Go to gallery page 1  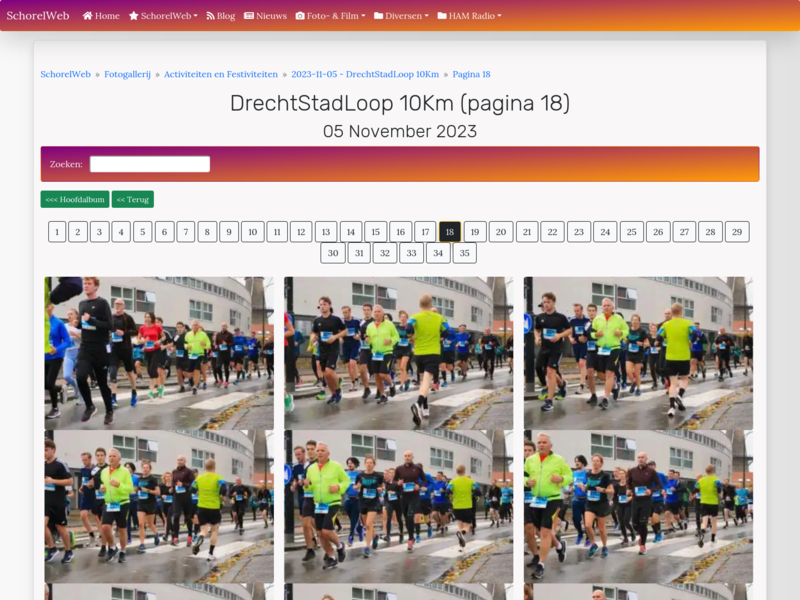pos(57,232)
